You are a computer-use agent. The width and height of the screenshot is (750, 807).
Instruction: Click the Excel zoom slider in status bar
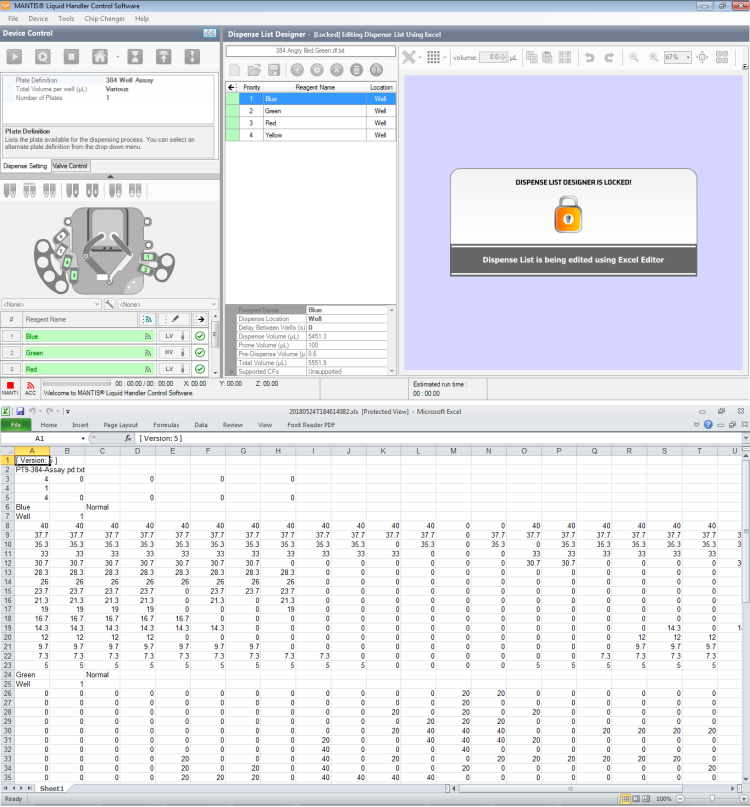(x=712, y=799)
